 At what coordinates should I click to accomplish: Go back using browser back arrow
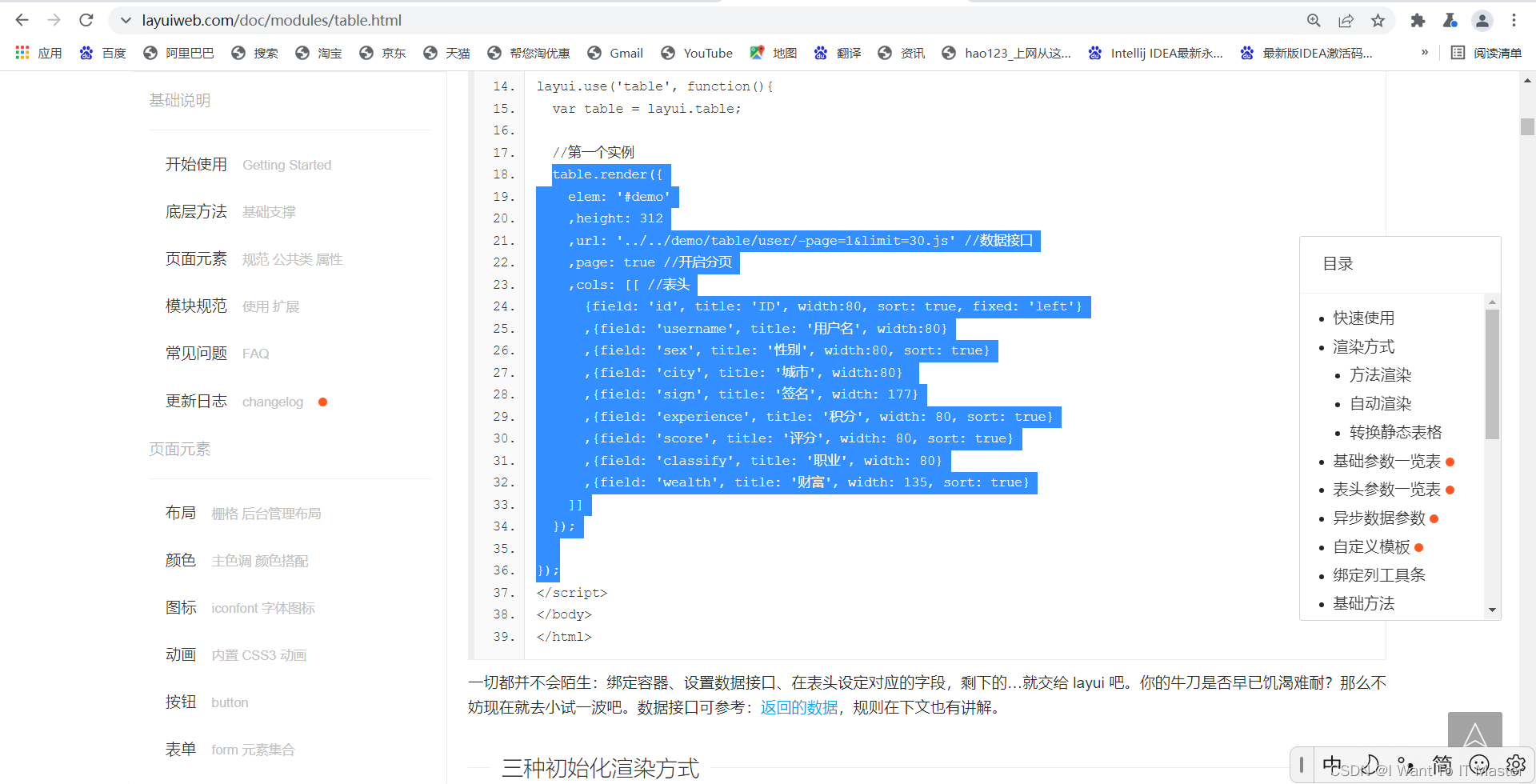22,20
